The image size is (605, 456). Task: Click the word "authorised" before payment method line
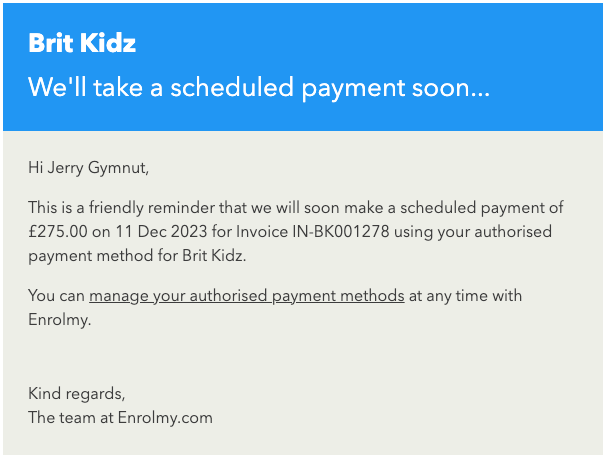[x=513, y=231]
